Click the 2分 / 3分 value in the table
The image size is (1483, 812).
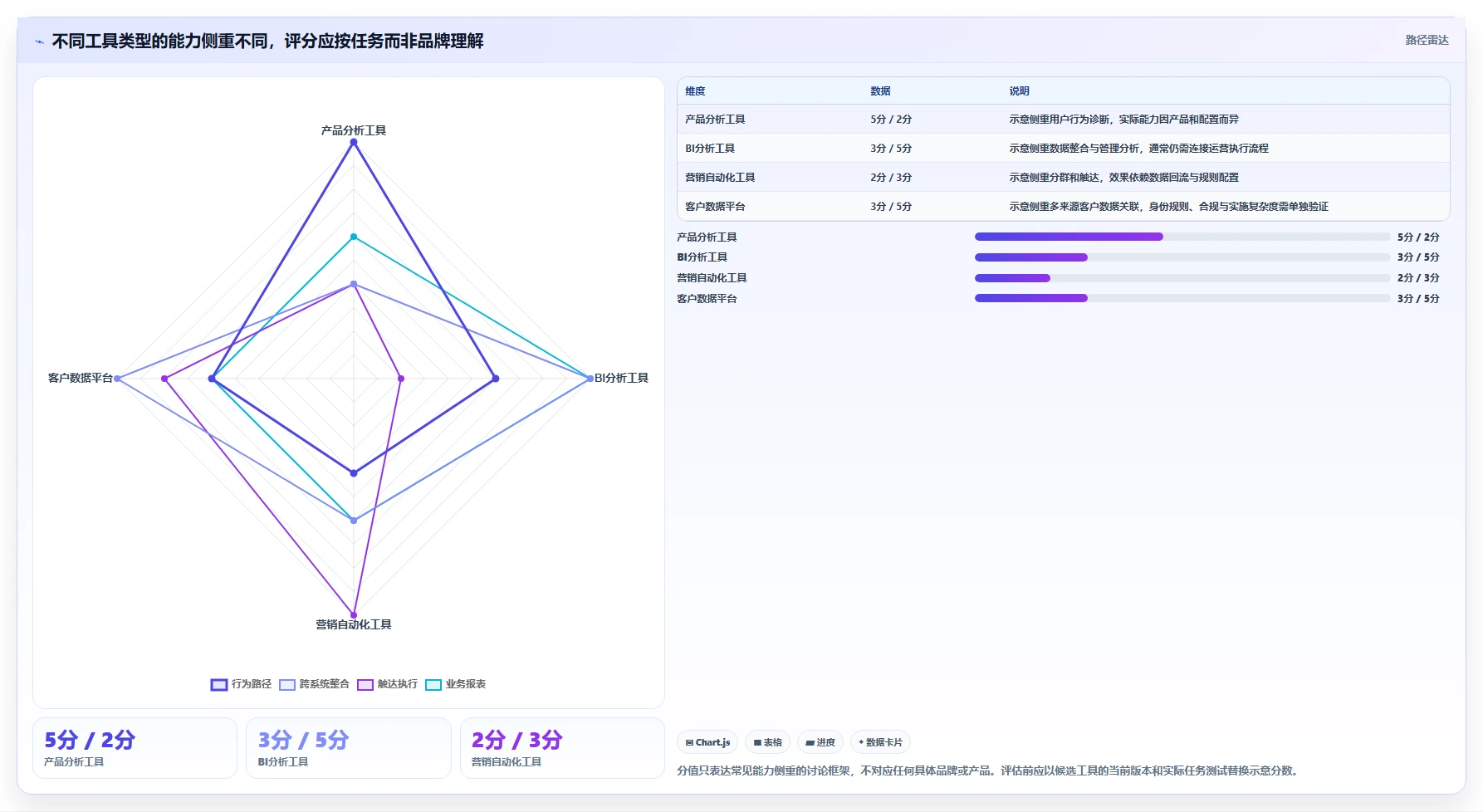coord(891,178)
